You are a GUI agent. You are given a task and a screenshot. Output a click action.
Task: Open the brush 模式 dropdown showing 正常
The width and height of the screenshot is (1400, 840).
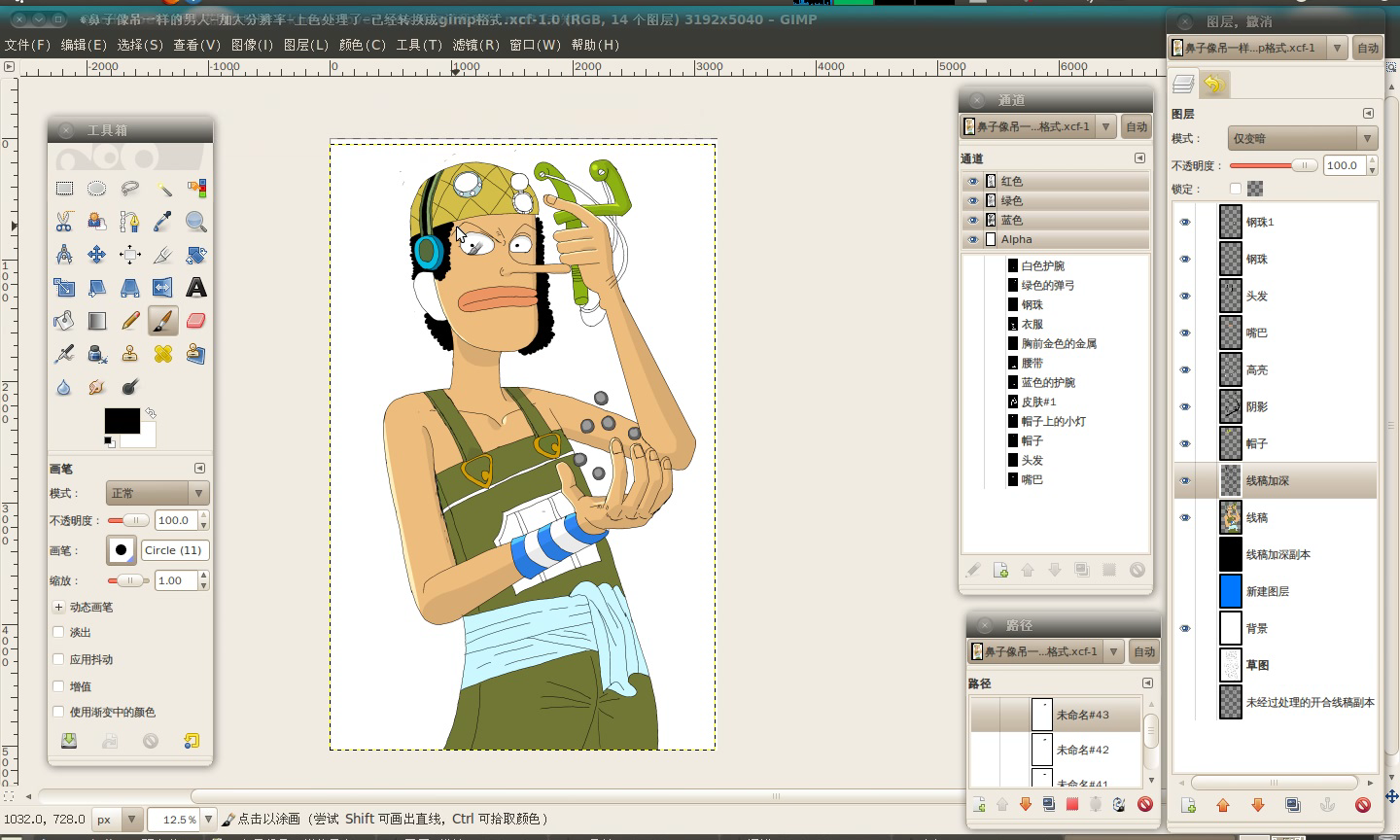click(157, 493)
